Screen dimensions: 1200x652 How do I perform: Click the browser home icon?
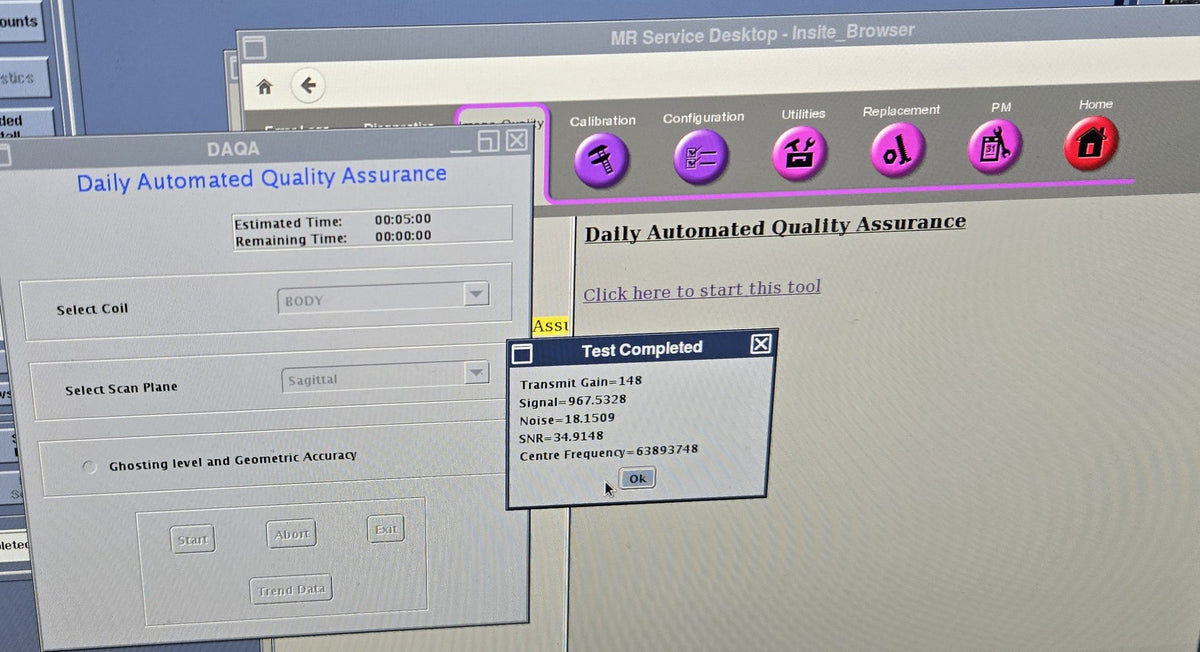264,86
